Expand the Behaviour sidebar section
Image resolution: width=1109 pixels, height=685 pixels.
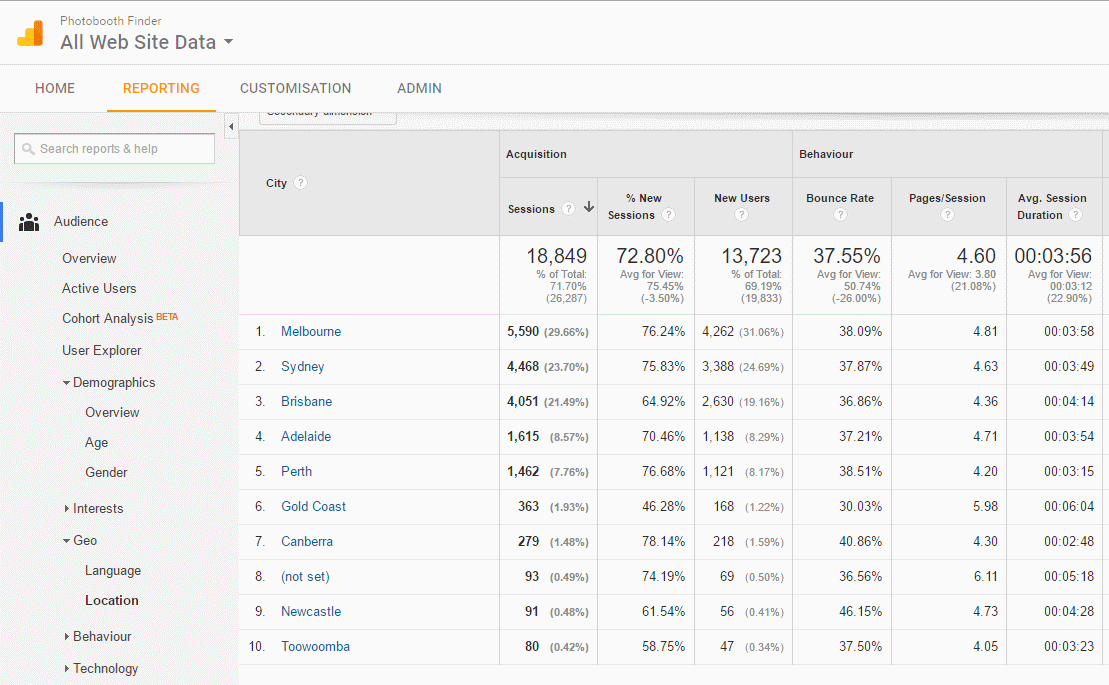[66, 636]
